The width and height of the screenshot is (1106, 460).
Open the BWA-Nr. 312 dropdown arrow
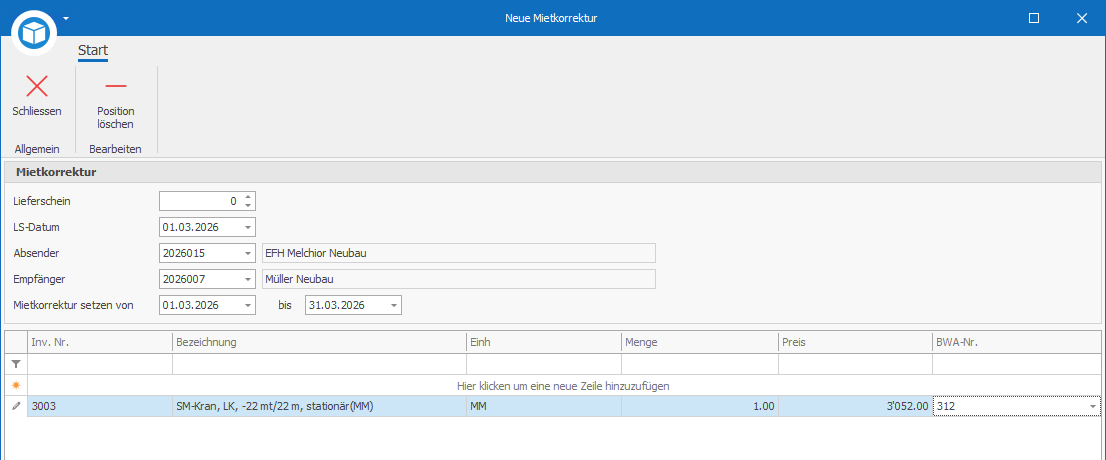click(1093, 406)
